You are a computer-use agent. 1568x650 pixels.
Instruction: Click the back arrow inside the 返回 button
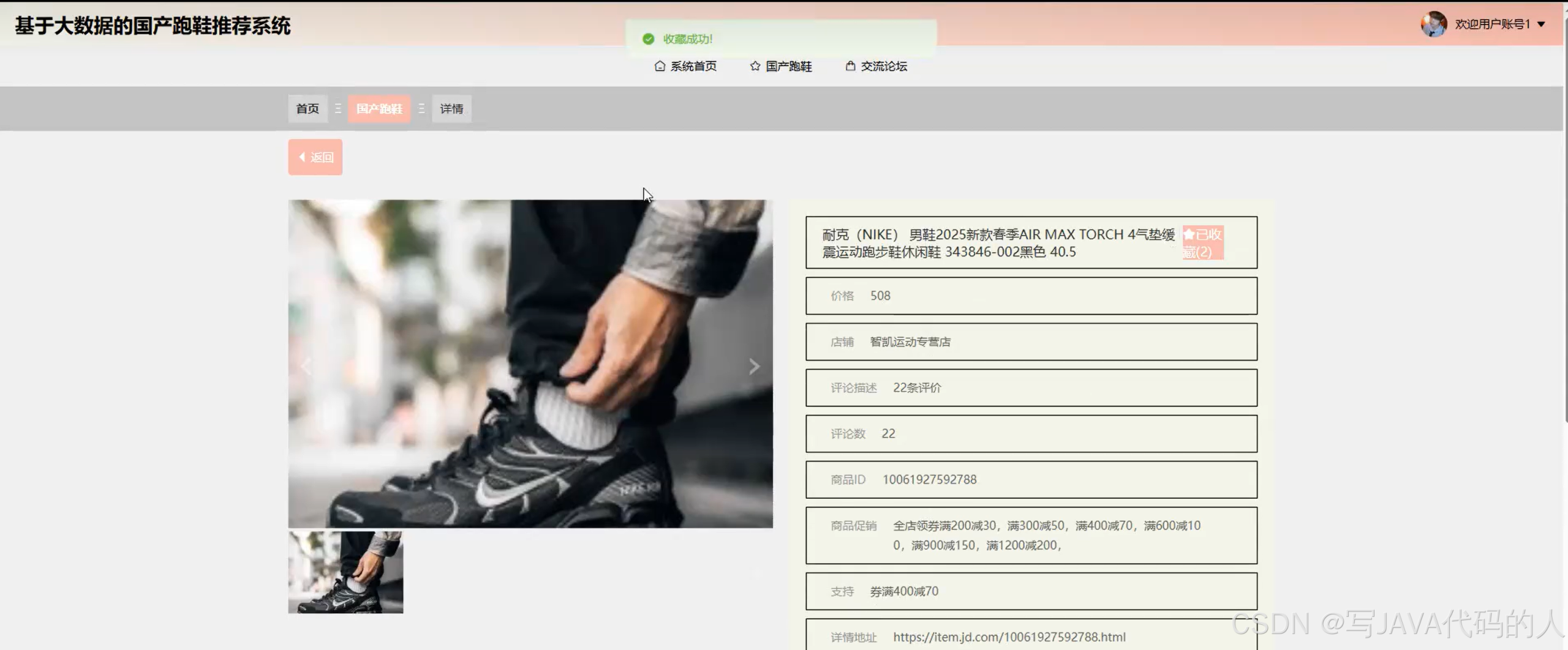click(x=302, y=157)
